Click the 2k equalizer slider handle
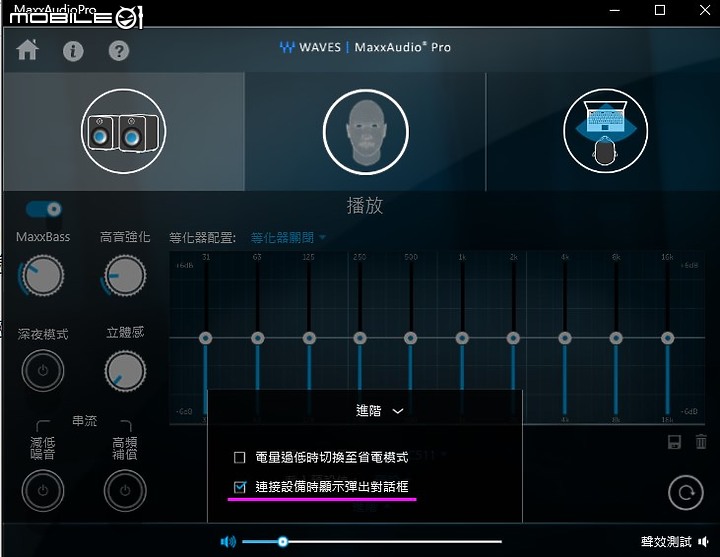Viewport: 720px width, 557px height. click(513, 338)
